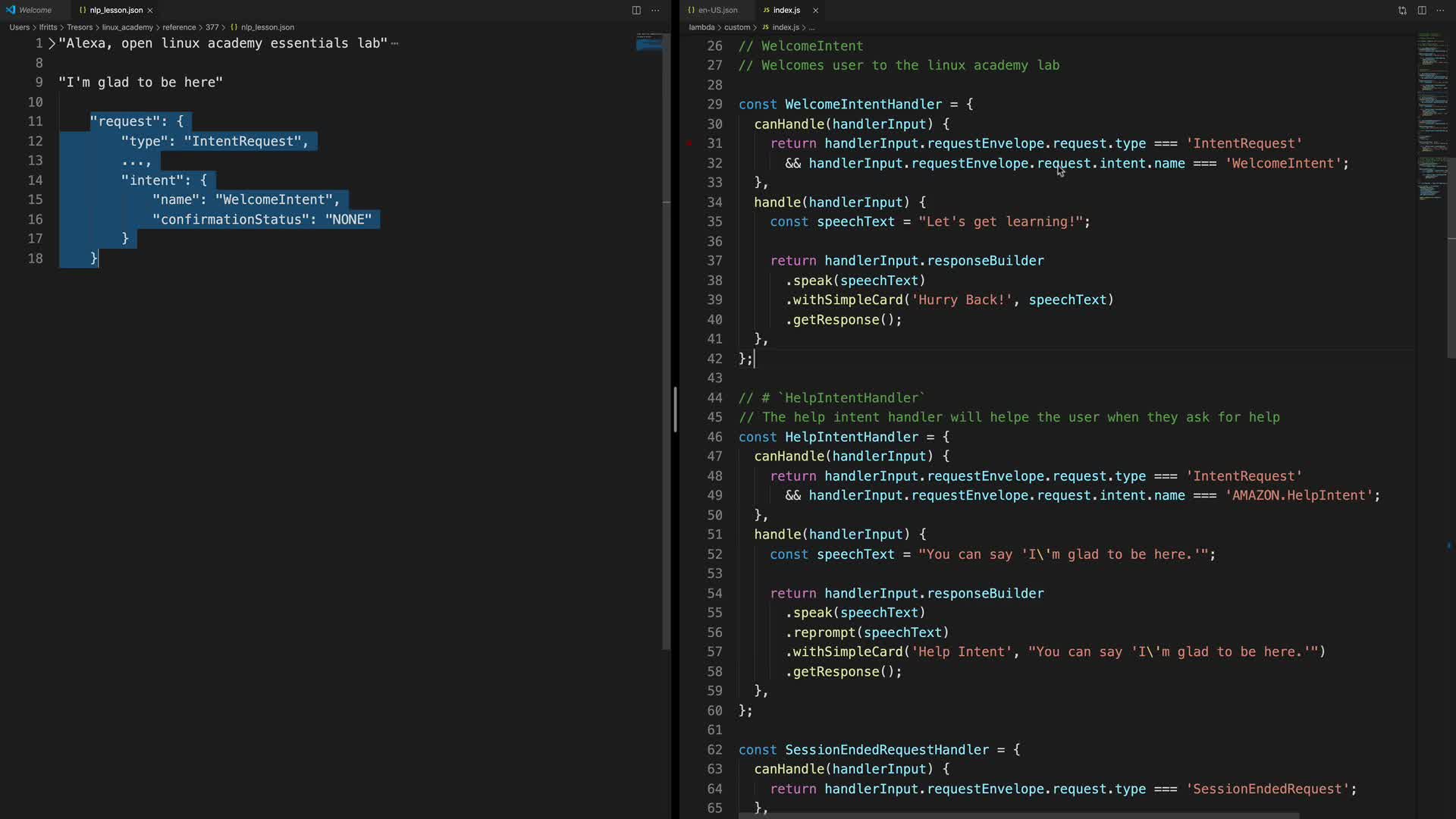Switch to the en-US.json tab
The width and height of the screenshot is (1456, 819).
tap(717, 10)
